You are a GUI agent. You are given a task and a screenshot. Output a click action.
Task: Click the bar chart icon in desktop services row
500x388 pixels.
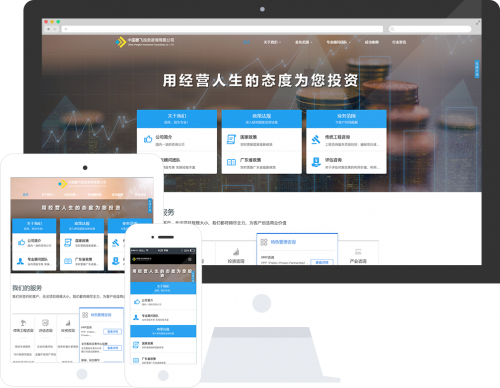point(236,251)
